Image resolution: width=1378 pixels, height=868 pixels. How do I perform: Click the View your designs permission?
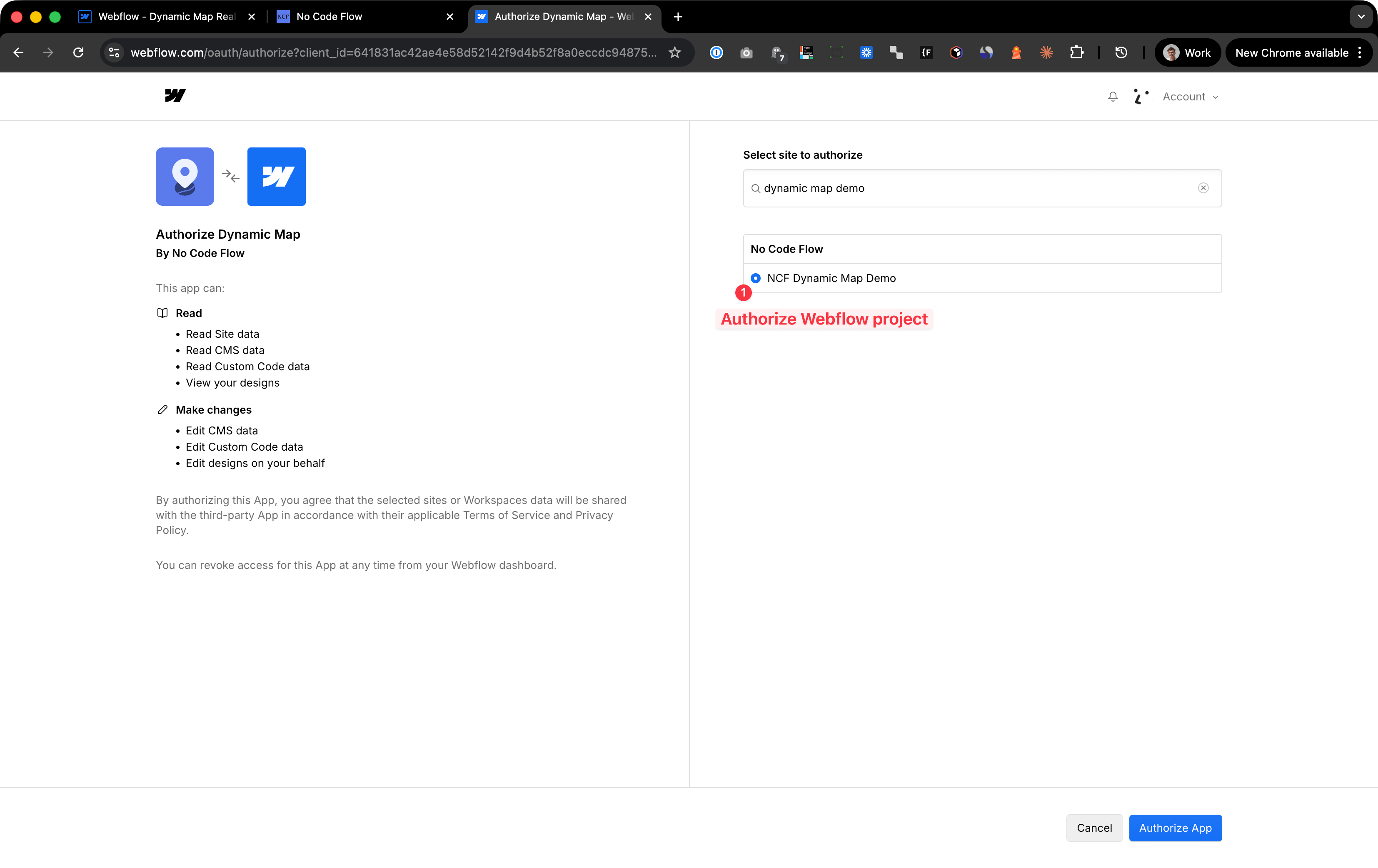pos(232,383)
